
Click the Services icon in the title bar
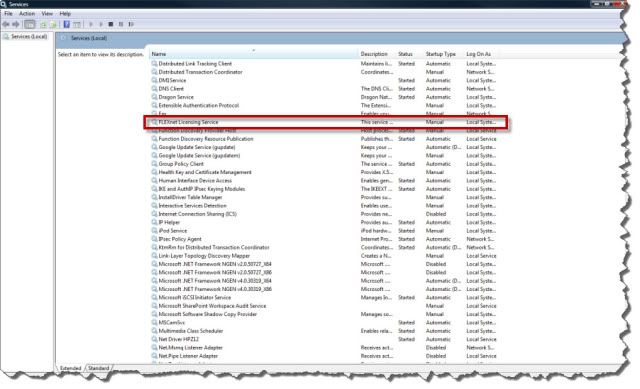pyautogui.click(x=4, y=4)
